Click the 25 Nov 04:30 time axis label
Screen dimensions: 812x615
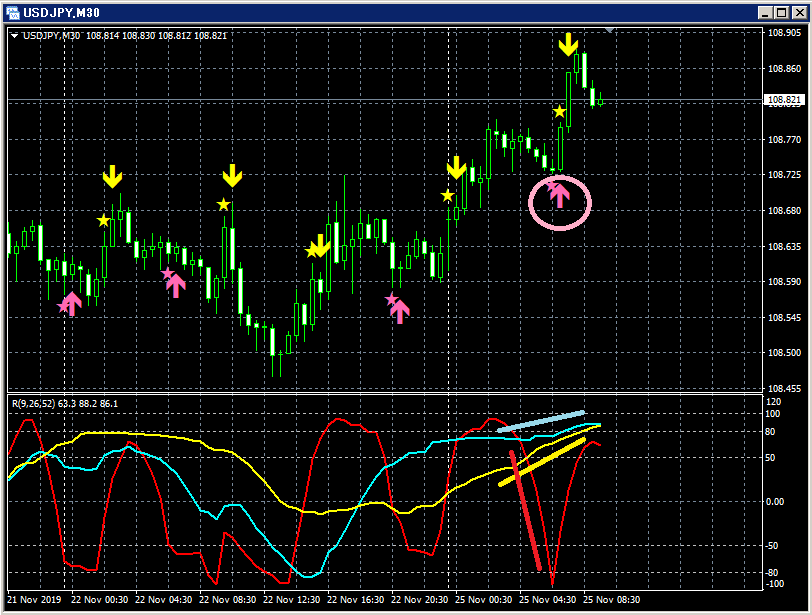tap(547, 599)
